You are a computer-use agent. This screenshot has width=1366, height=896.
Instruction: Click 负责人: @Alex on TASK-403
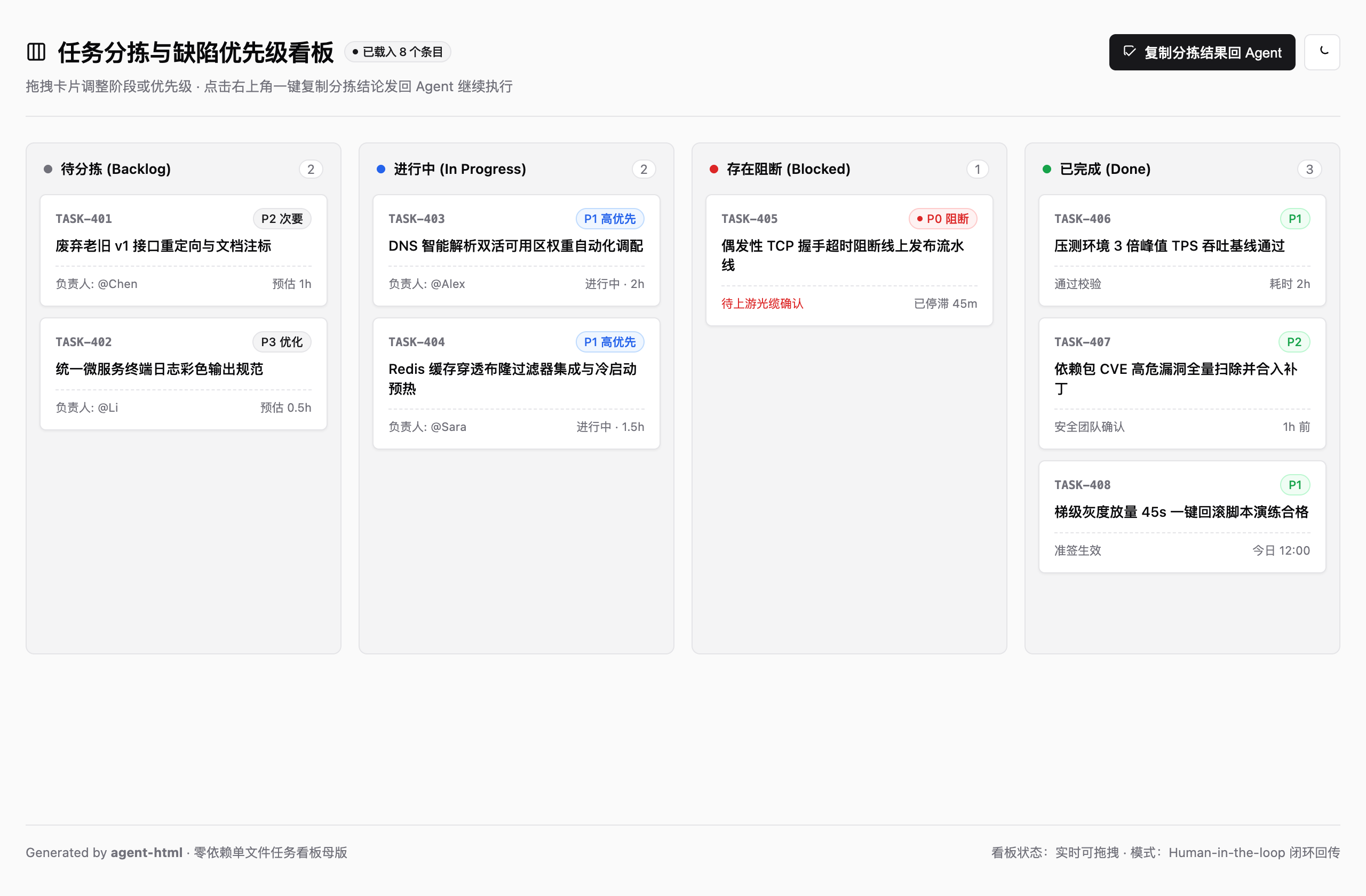426,284
